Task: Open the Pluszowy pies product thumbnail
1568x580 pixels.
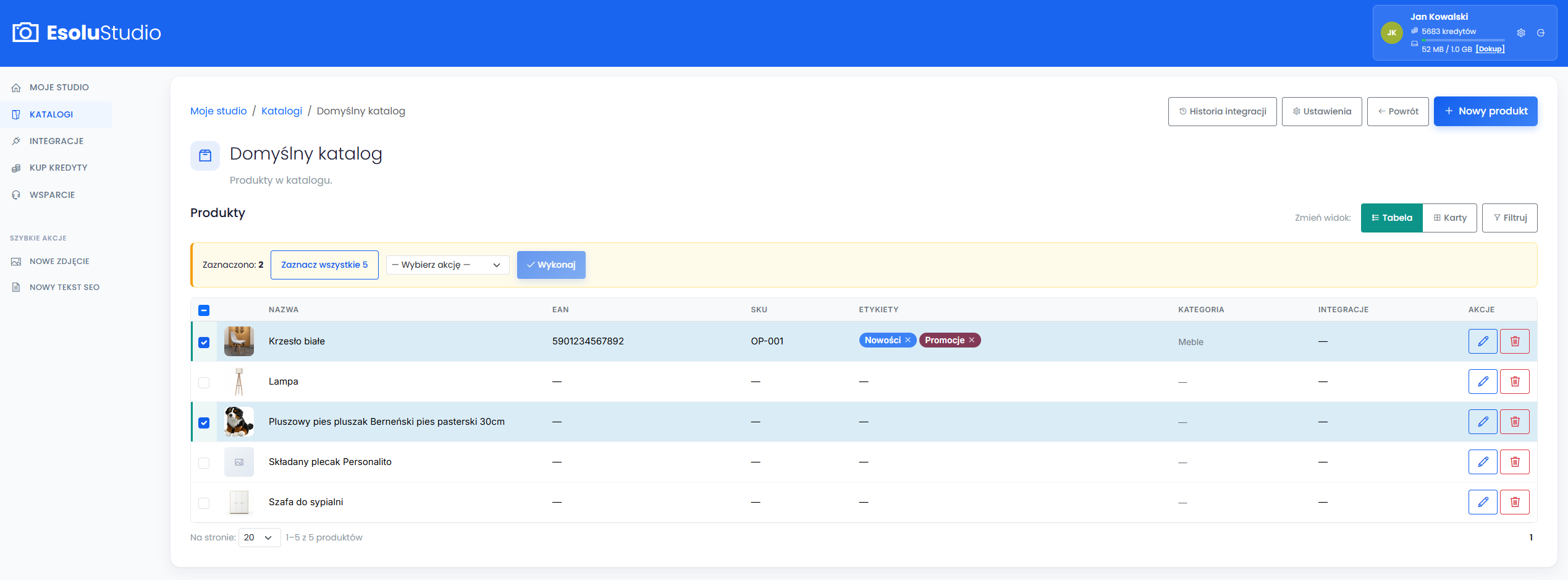Action: [239, 422]
